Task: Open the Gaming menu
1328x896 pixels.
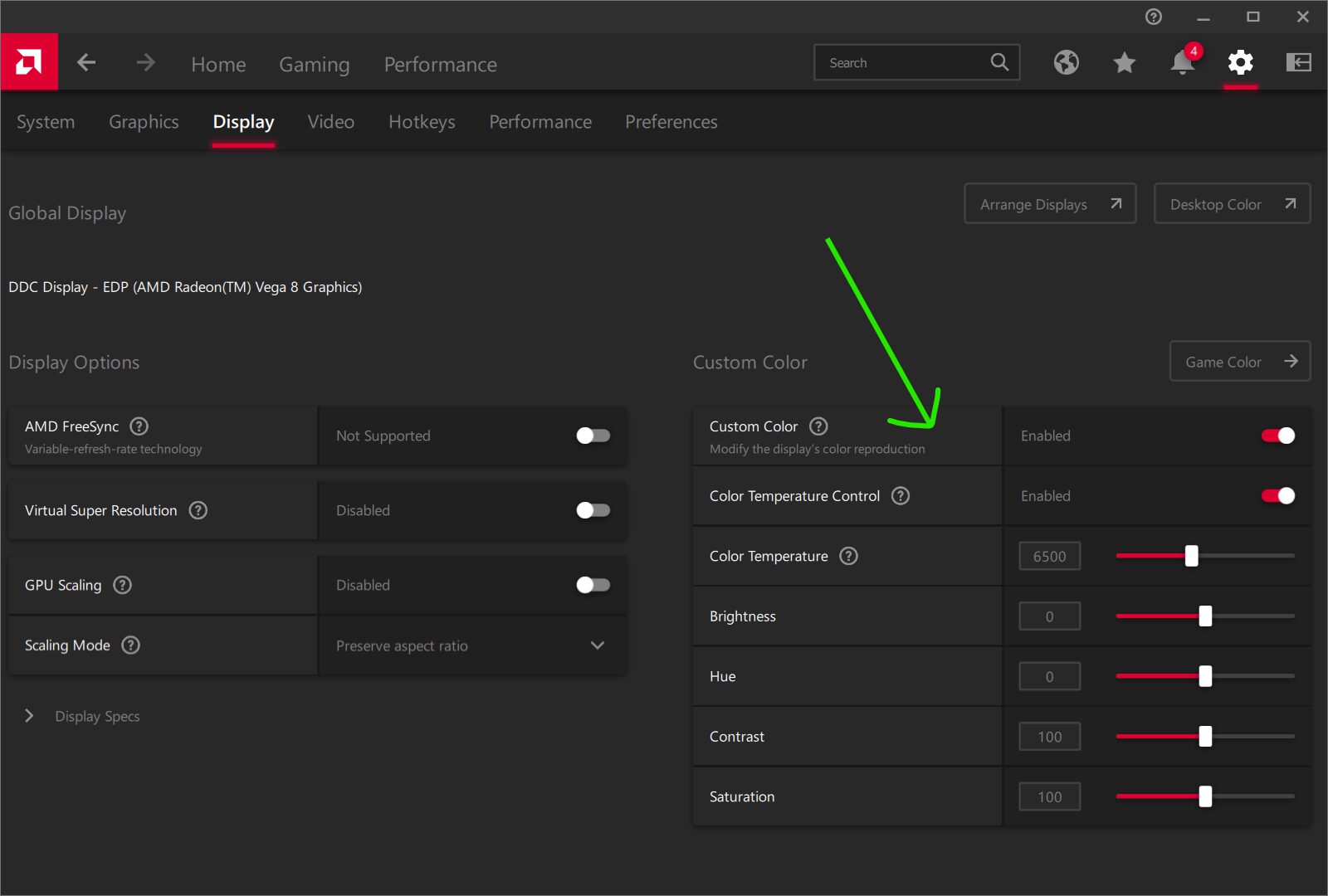Action: coord(314,65)
